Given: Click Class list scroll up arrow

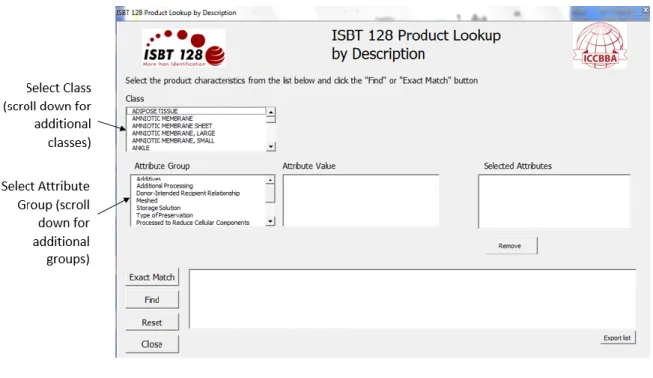Looking at the screenshot, I should [x=271, y=112].
